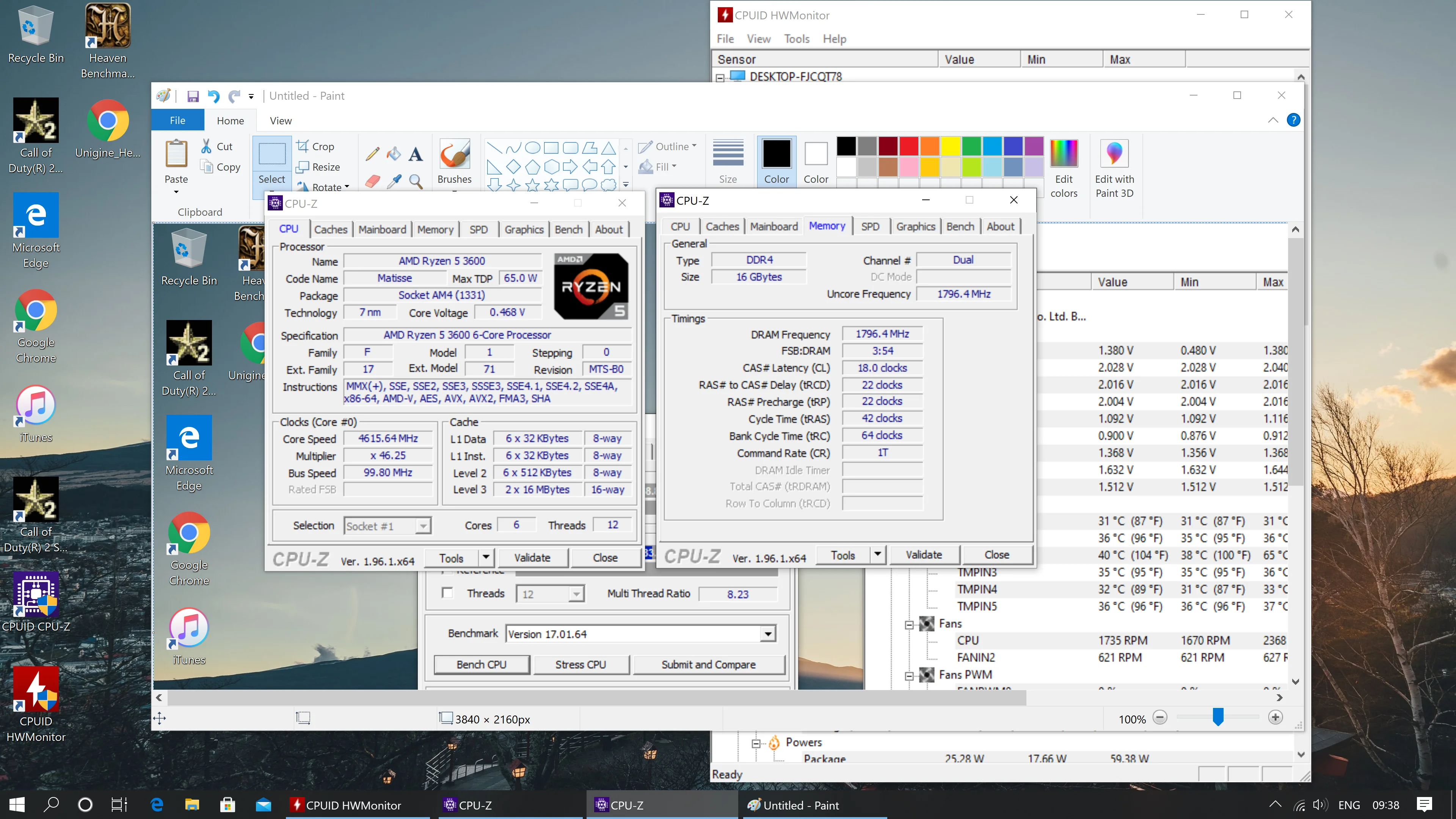Open the Tools menu in HWMonitor
1456x819 pixels.
[x=796, y=38]
